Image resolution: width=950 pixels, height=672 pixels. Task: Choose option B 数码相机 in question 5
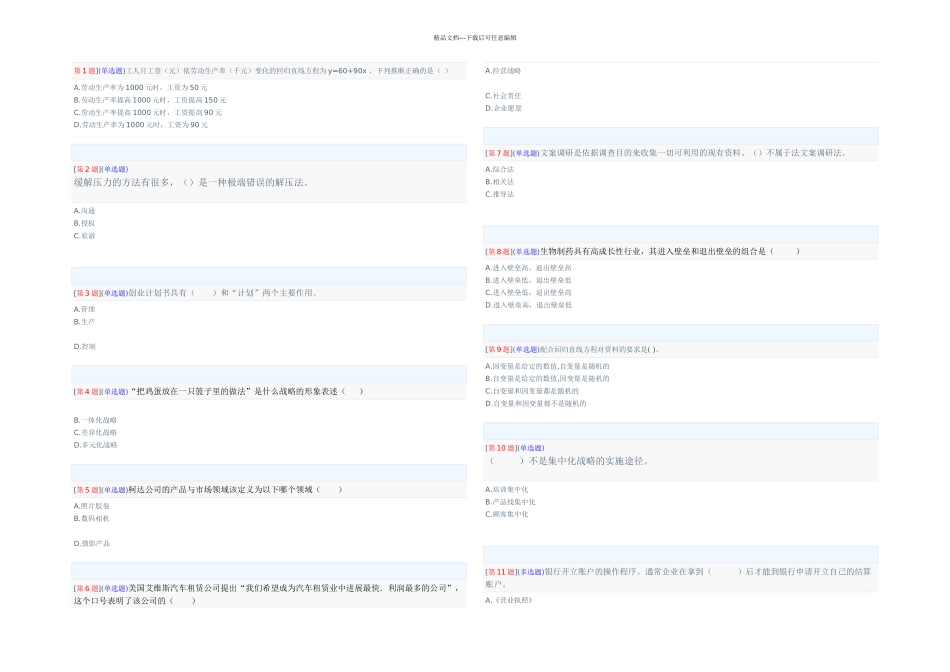click(x=92, y=518)
